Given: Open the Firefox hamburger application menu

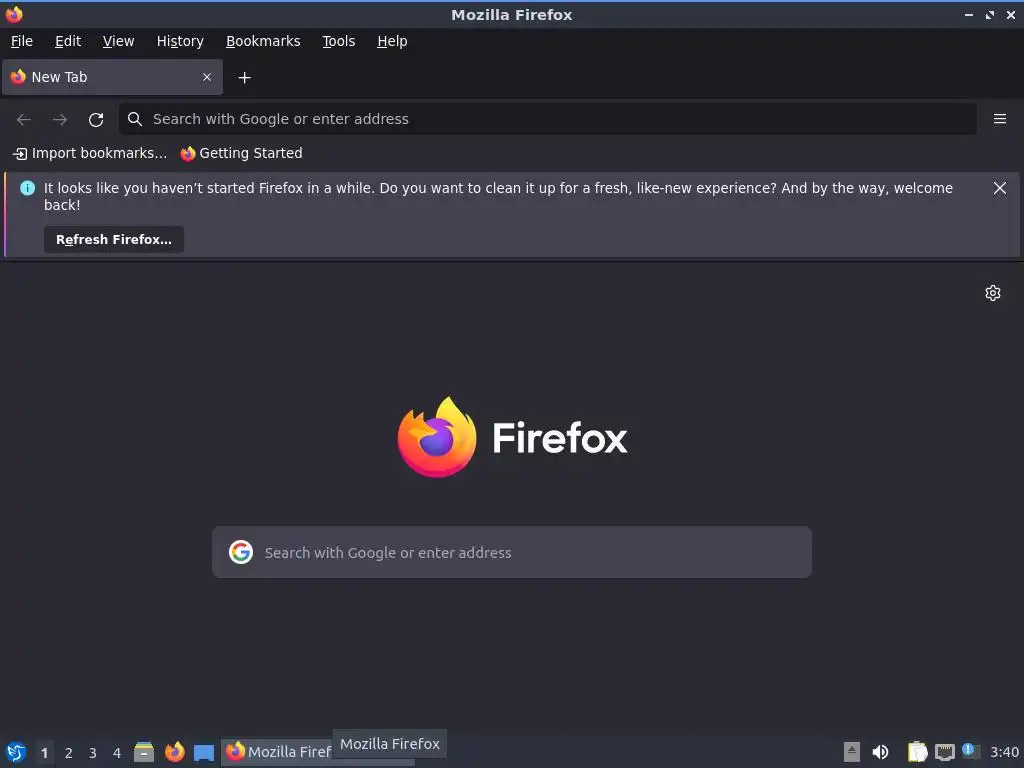Looking at the screenshot, I should (x=999, y=119).
